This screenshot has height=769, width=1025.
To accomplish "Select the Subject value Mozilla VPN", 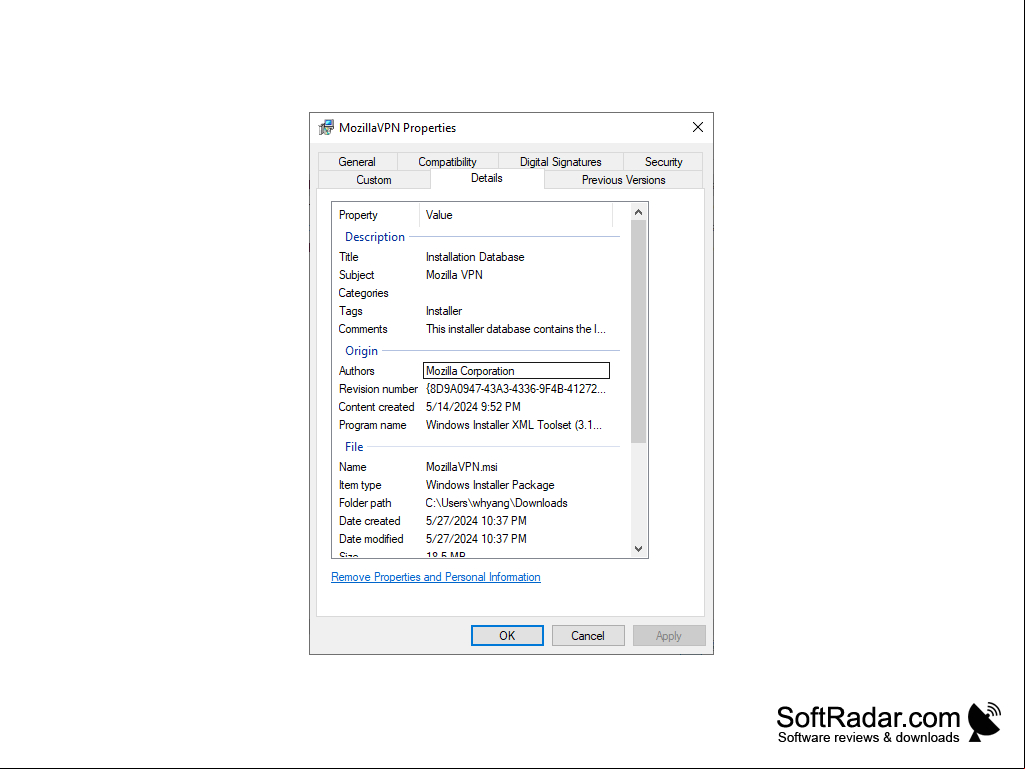I will click(x=454, y=275).
